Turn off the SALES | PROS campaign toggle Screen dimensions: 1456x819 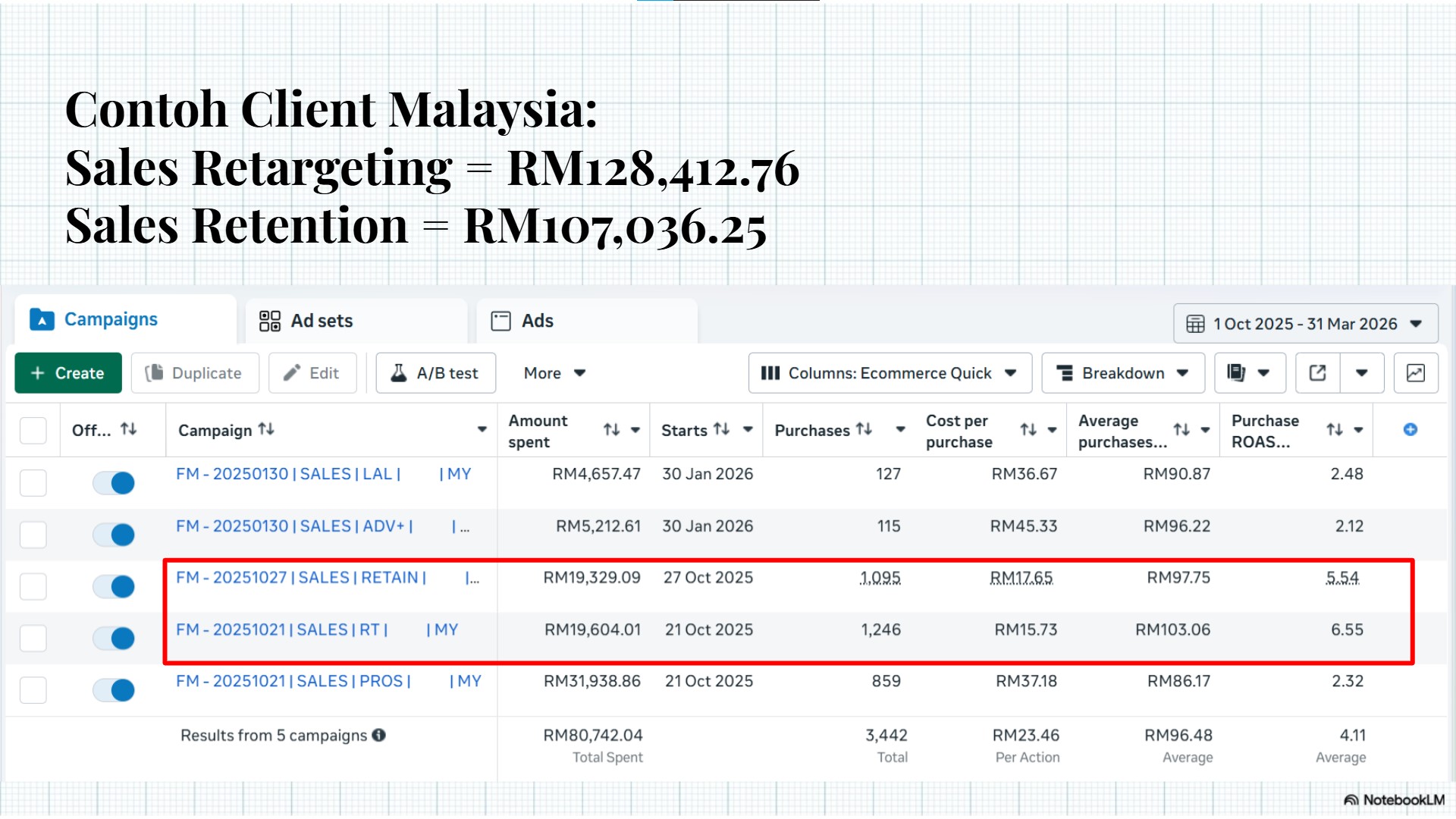(x=114, y=690)
